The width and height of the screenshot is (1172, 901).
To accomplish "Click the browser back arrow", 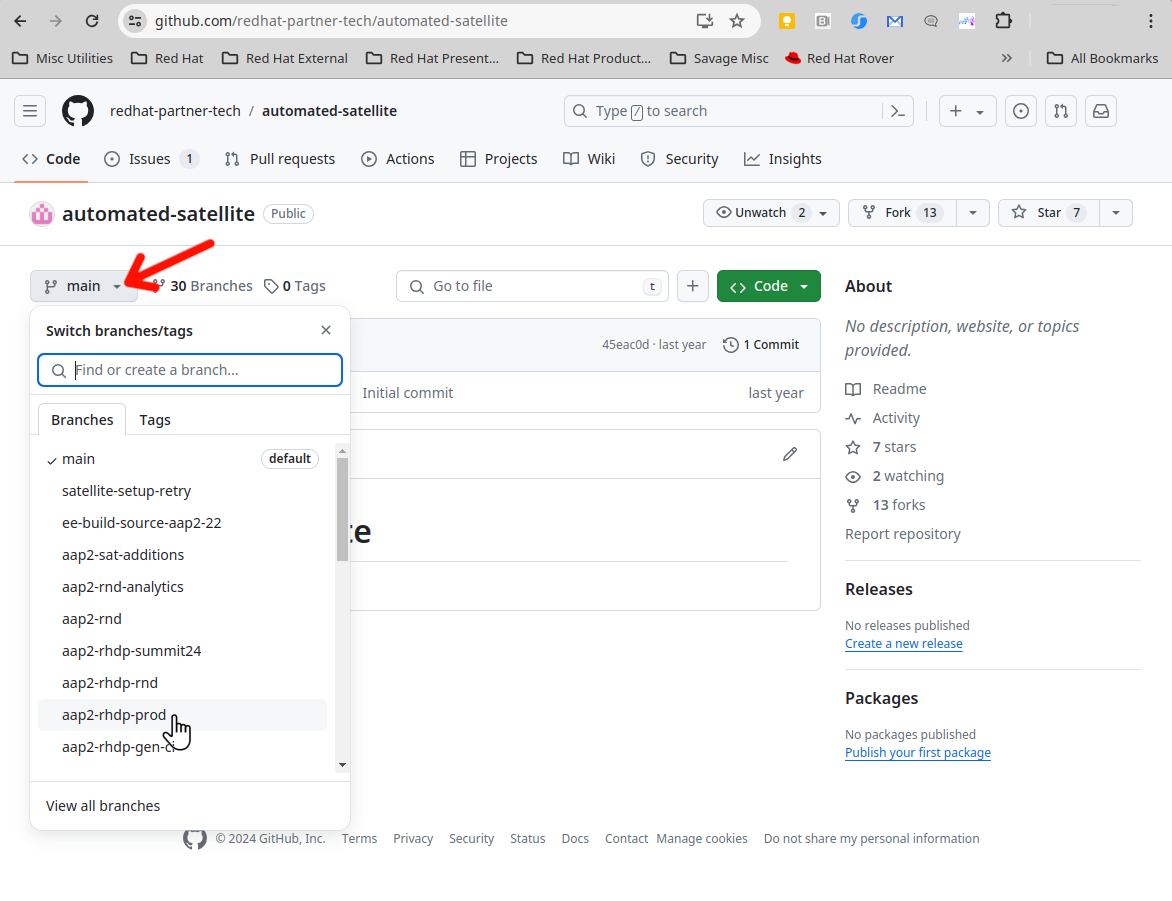I will [x=20, y=21].
